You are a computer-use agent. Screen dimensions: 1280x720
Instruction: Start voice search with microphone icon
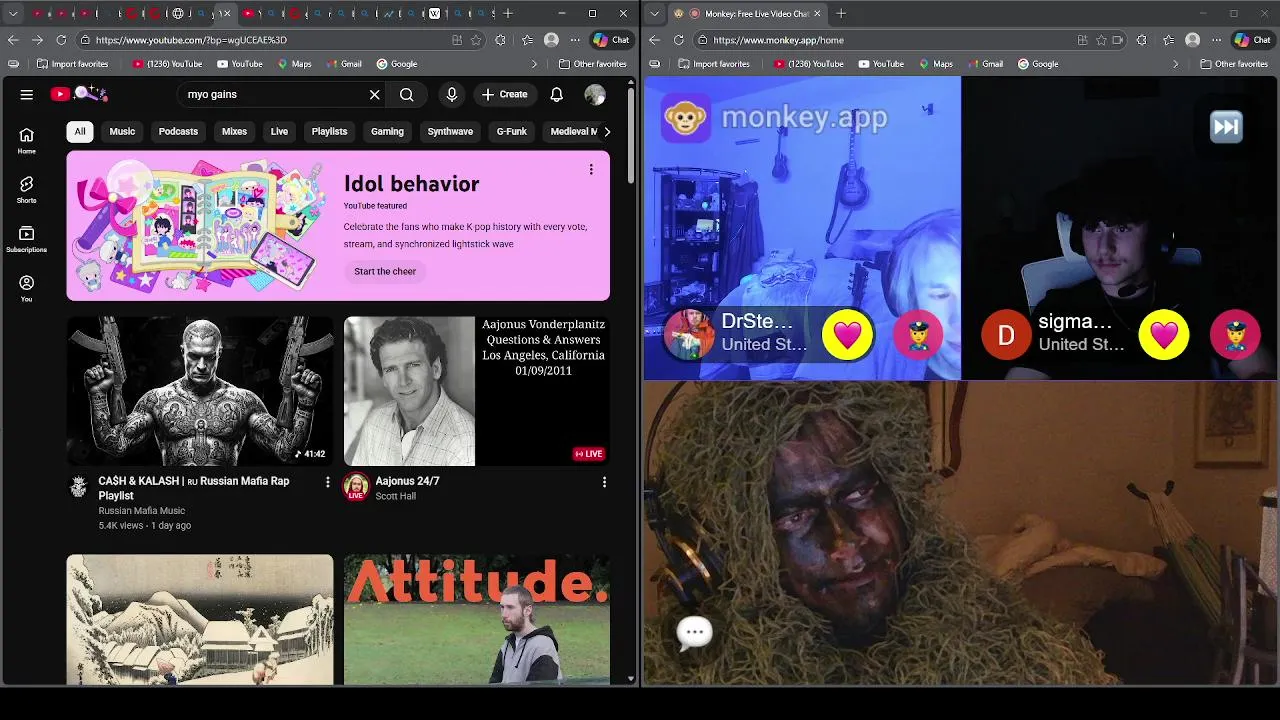tap(452, 94)
